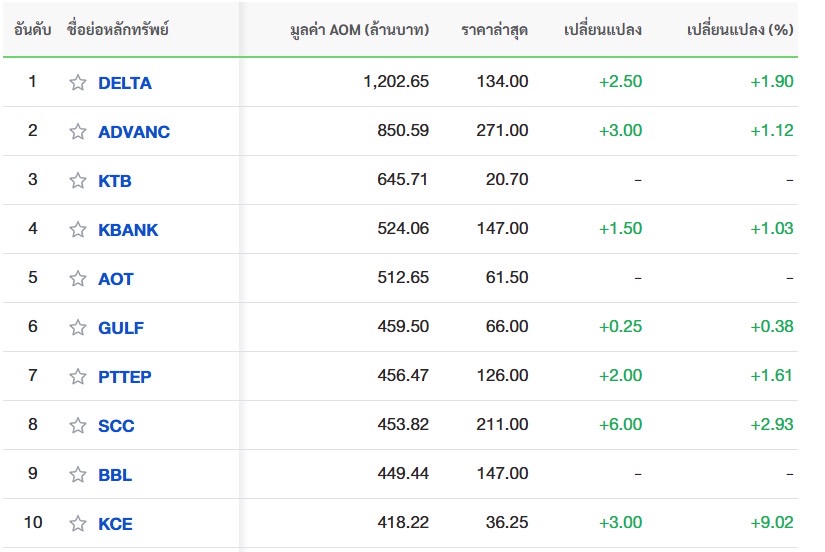Open the DELTA stock link
This screenshot has width=825, height=552.
coord(125,83)
